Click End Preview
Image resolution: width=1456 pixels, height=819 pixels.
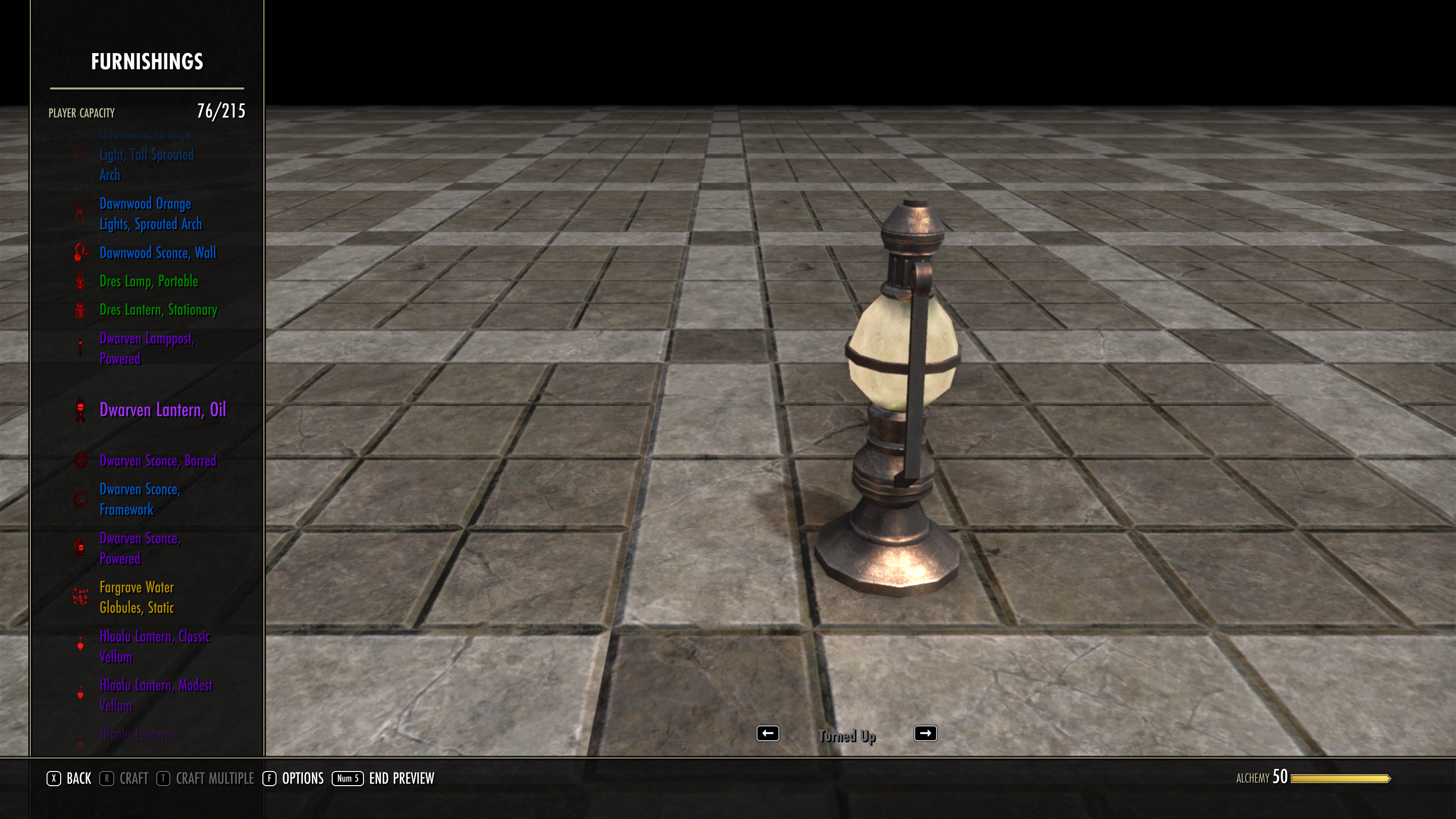tap(383, 779)
